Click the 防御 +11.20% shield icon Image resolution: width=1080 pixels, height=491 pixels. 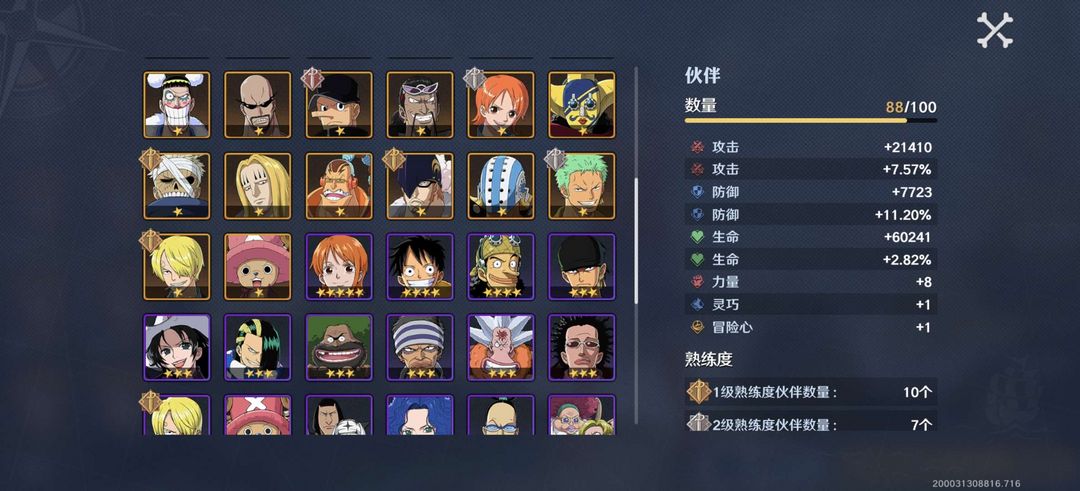[697, 214]
